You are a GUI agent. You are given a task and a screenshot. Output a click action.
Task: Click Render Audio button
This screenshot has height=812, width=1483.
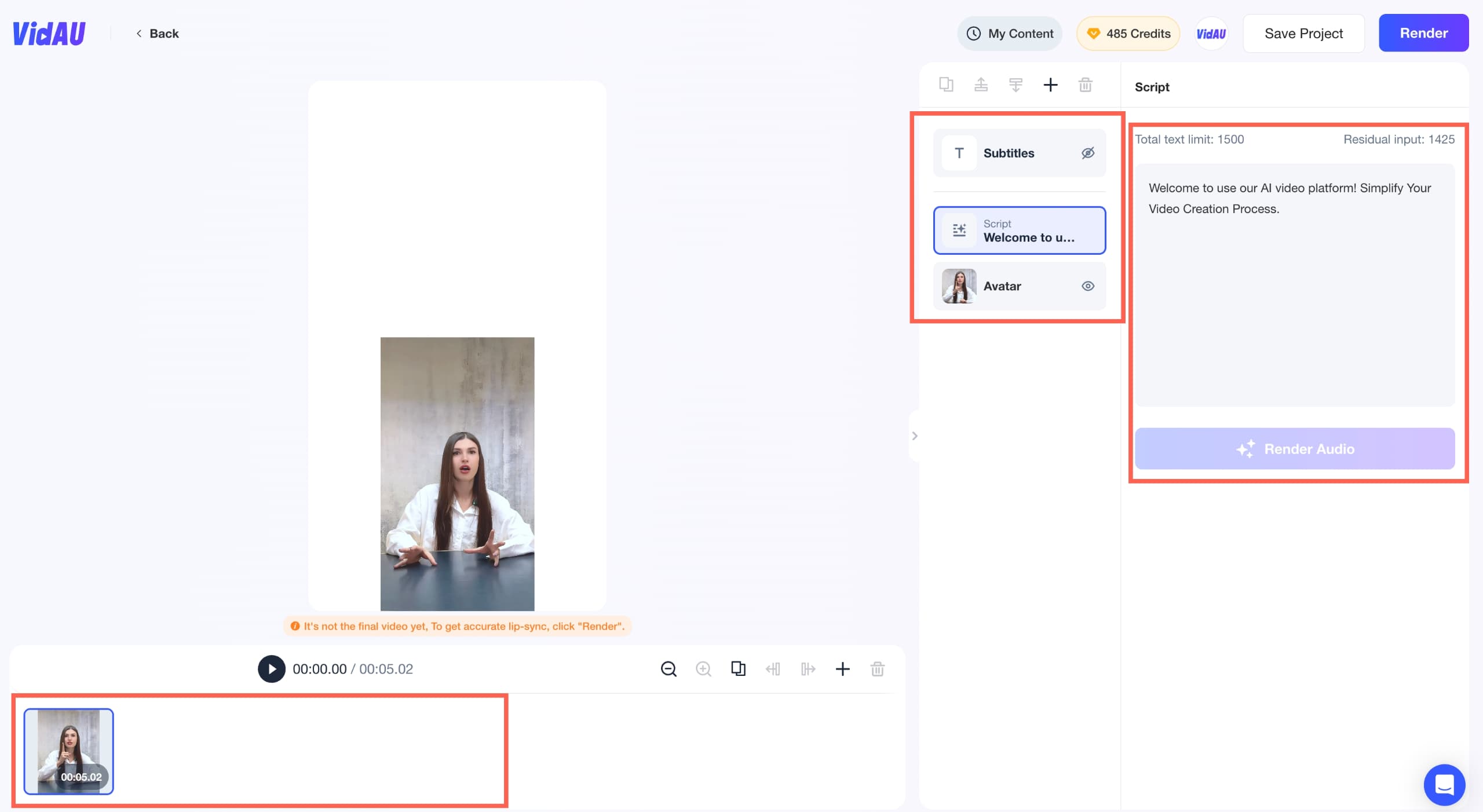1295,449
